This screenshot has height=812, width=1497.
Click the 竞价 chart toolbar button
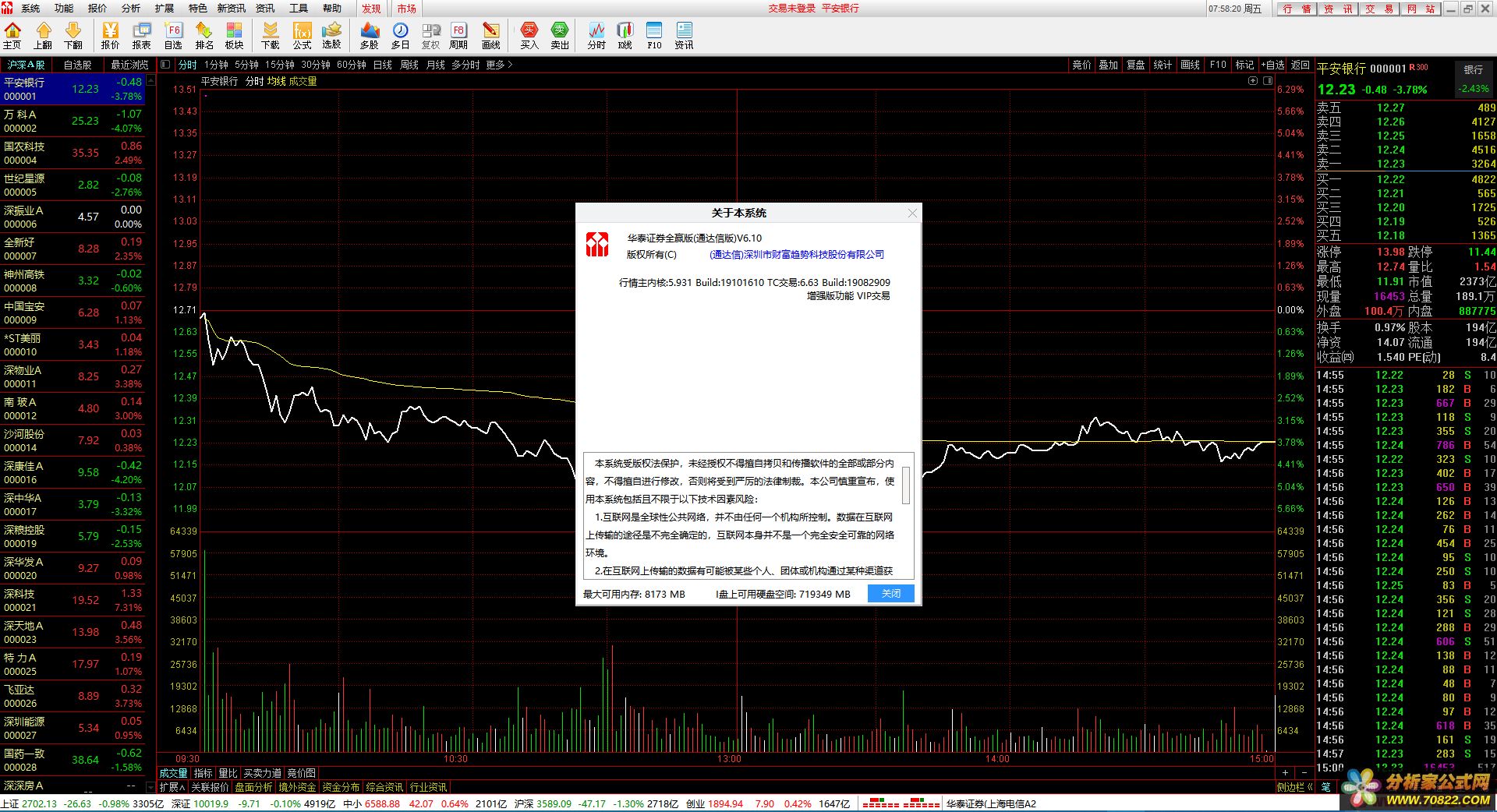coord(1082,65)
